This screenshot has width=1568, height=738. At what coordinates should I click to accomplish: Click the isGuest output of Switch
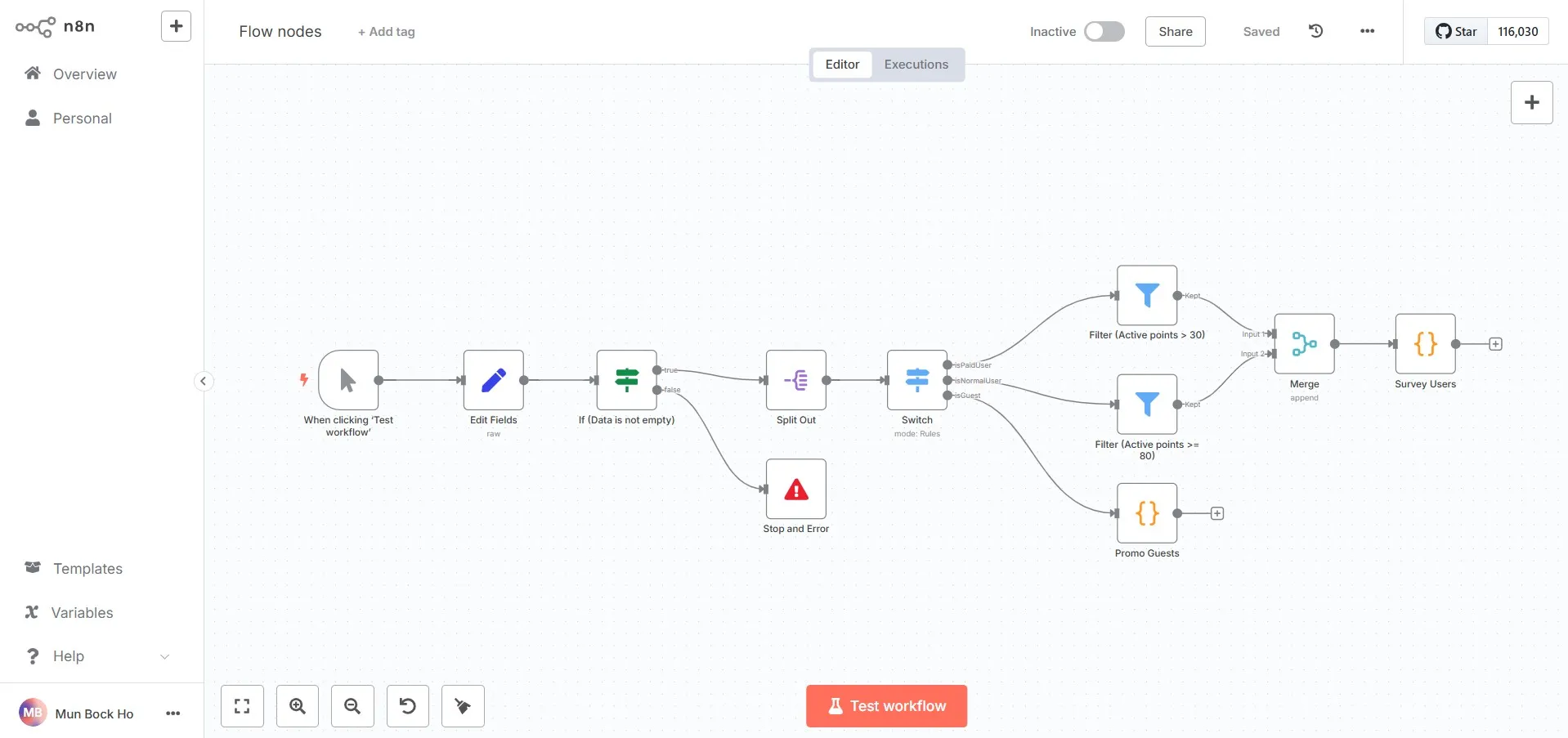click(x=948, y=396)
